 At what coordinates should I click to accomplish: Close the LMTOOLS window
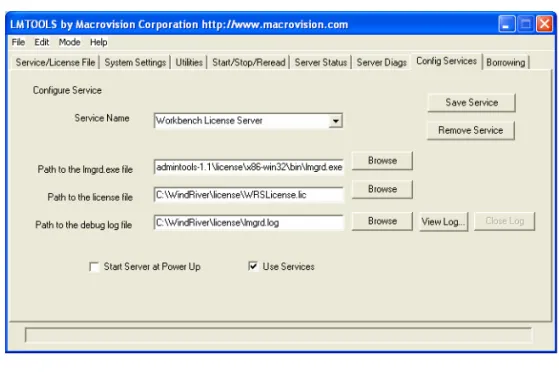tap(545, 24)
